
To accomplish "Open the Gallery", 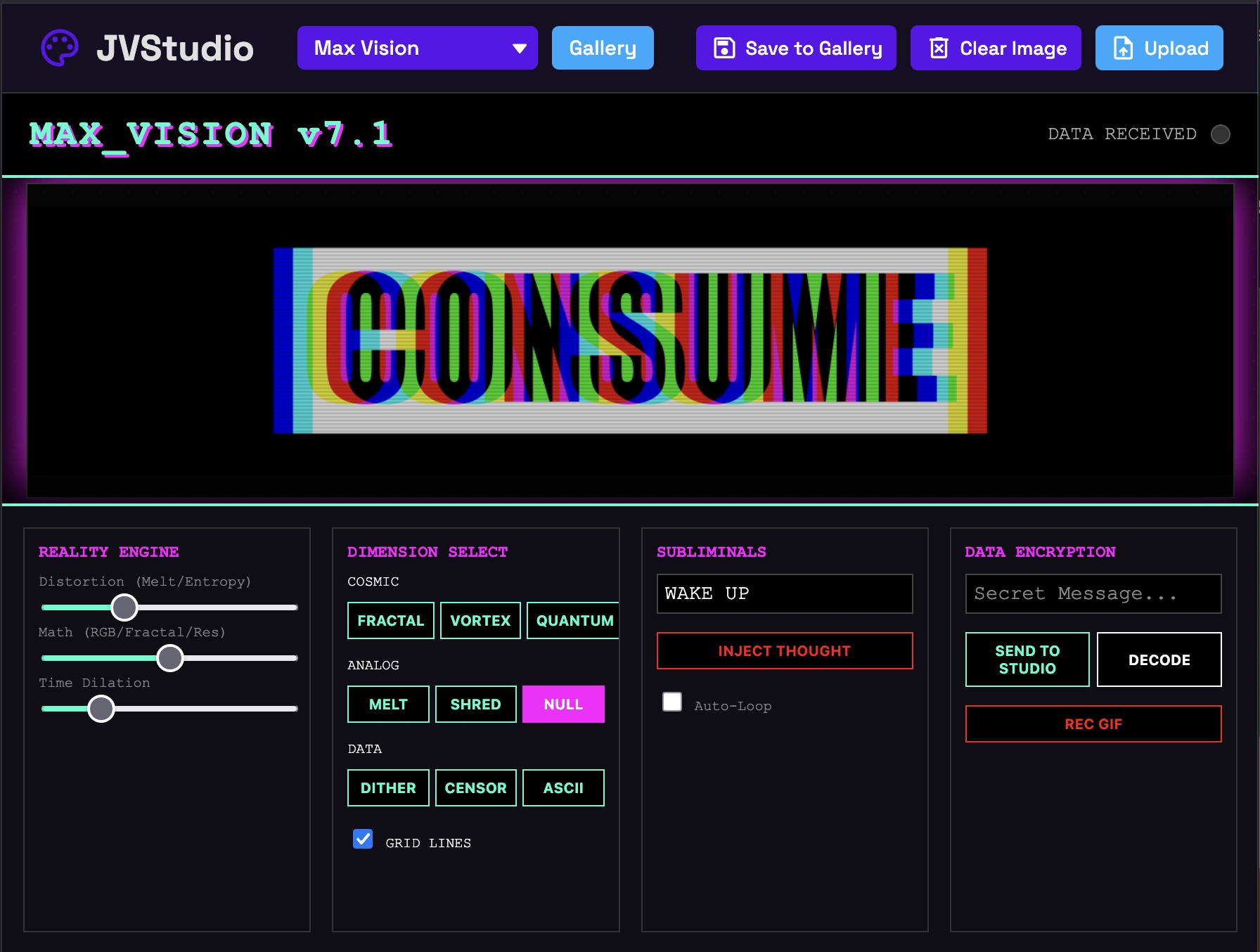I will click(x=602, y=48).
